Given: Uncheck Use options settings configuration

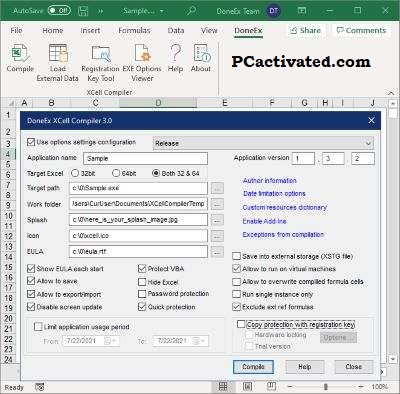Looking at the screenshot, I should [31, 142].
